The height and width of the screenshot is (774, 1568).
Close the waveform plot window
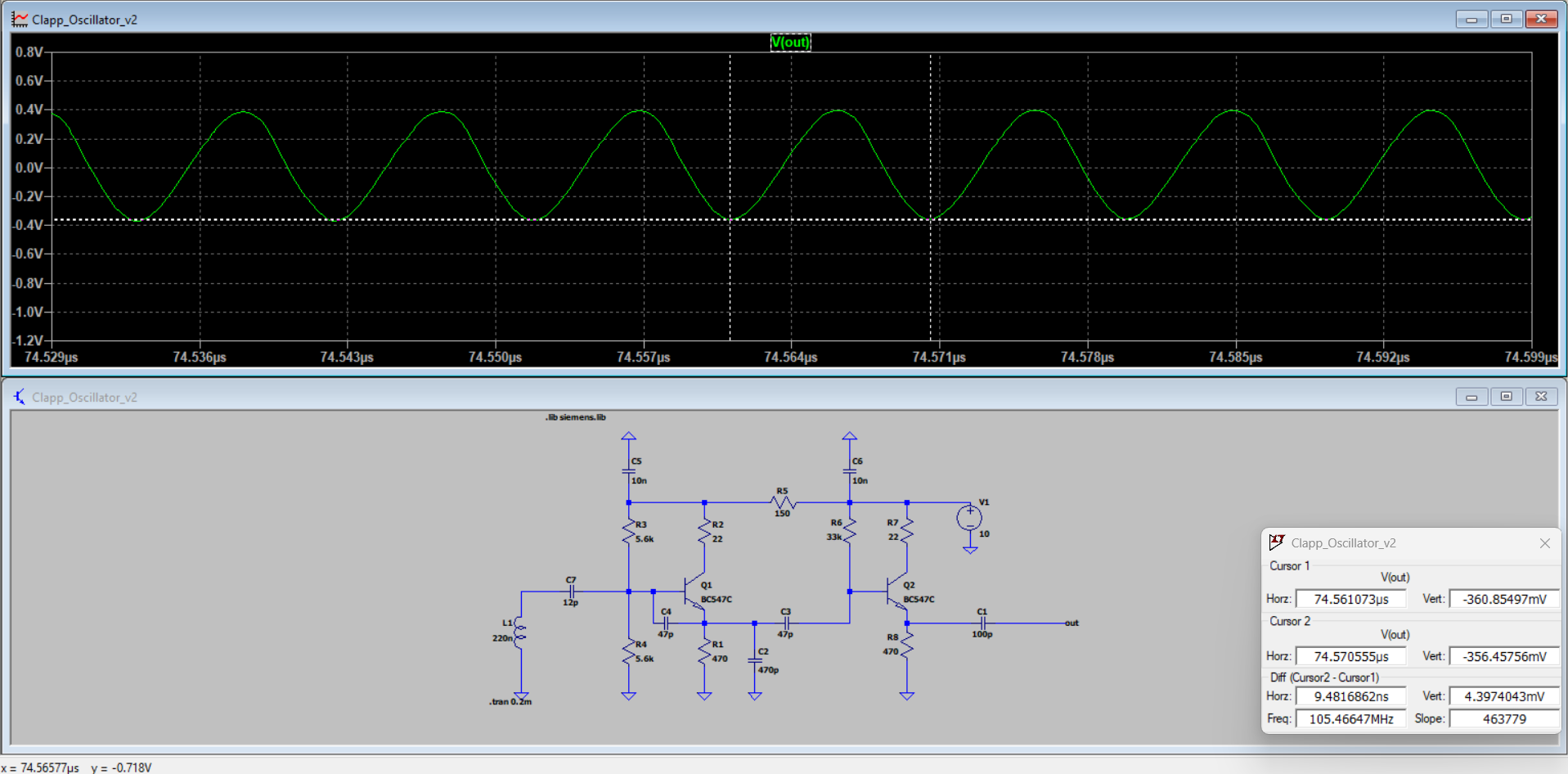[1542, 19]
